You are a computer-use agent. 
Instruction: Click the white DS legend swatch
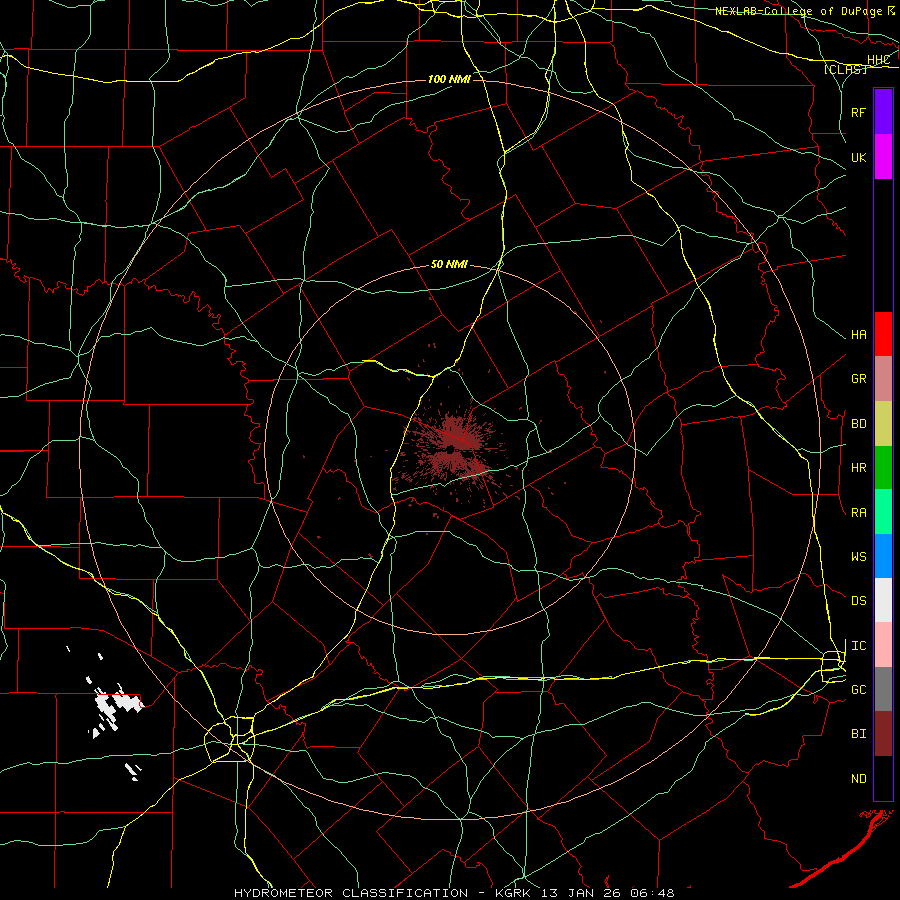tap(883, 600)
